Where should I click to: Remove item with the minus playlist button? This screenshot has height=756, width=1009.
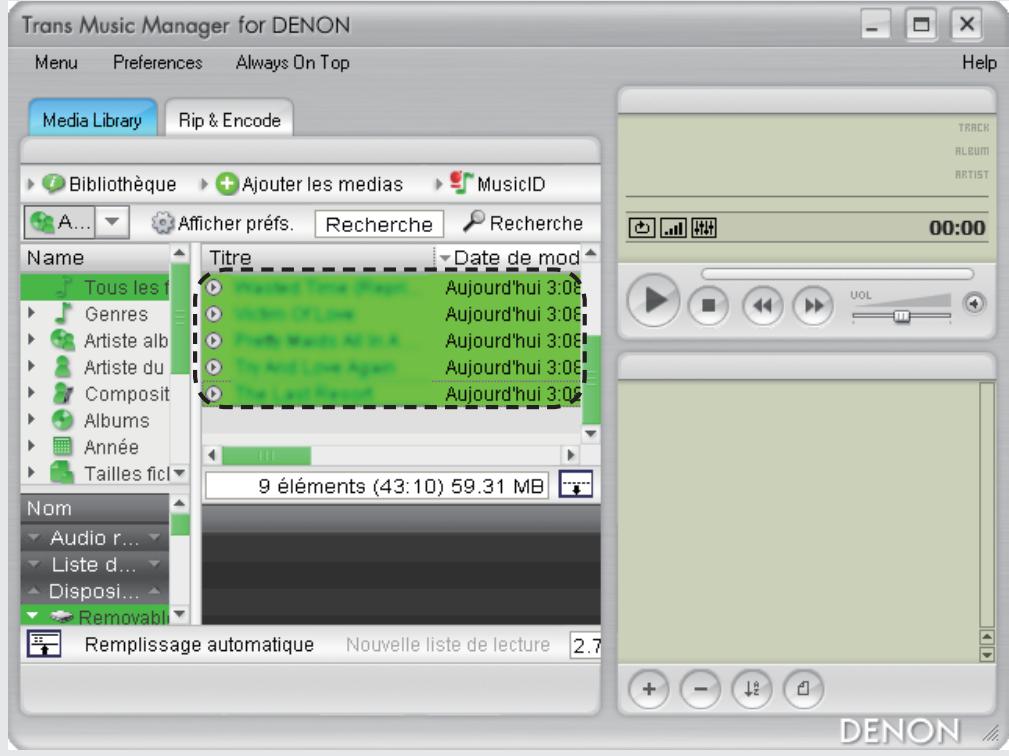click(700, 689)
